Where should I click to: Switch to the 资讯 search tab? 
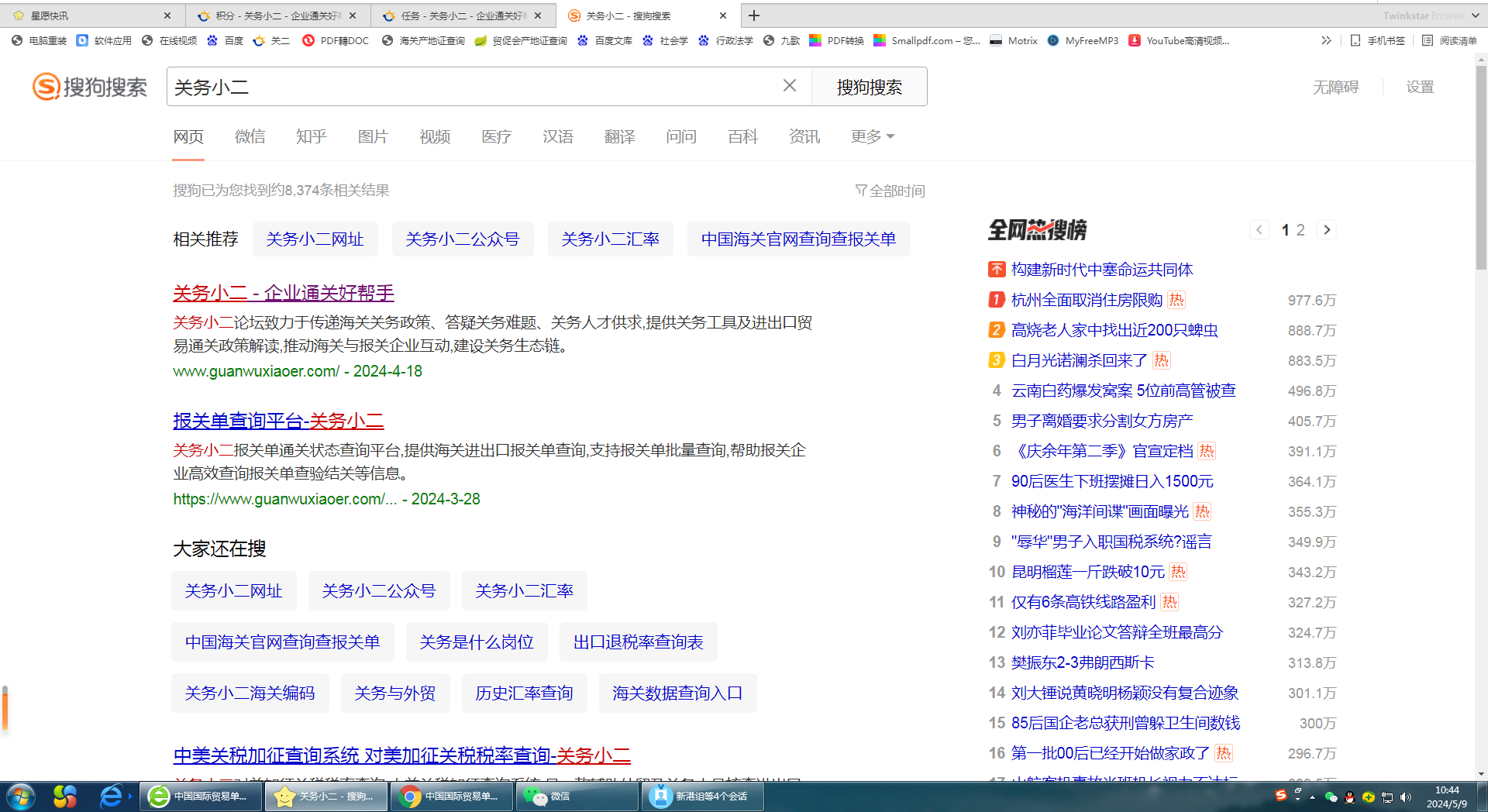(804, 136)
